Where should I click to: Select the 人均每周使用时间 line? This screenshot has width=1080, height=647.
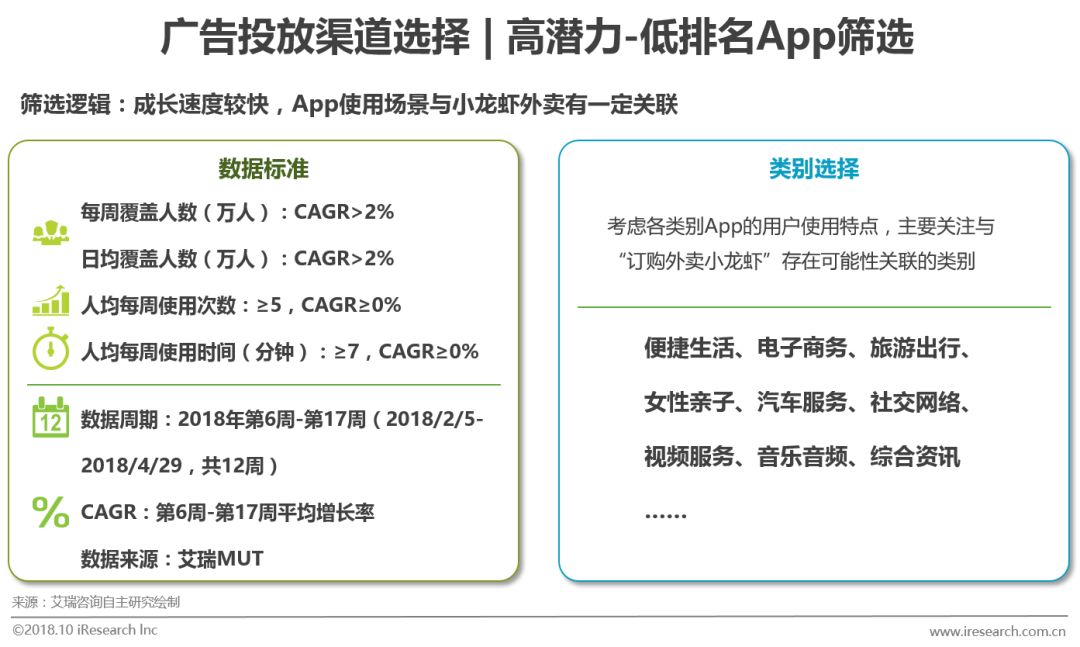280,351
